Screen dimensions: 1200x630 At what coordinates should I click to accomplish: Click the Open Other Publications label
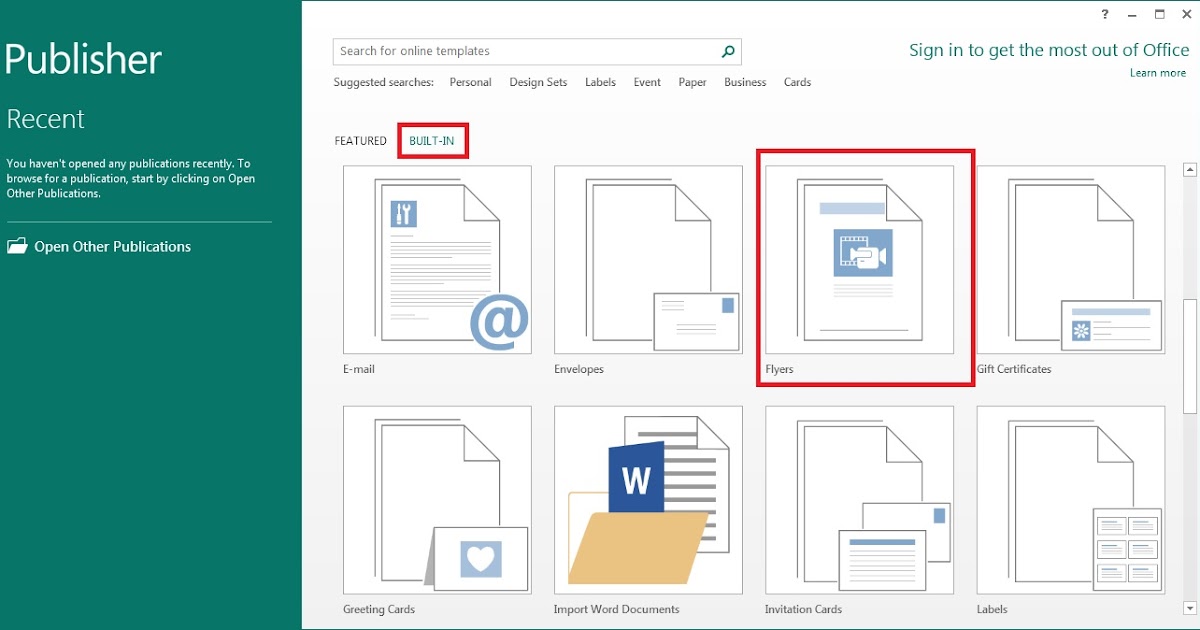pyautogui.click(x=113, y=246)
